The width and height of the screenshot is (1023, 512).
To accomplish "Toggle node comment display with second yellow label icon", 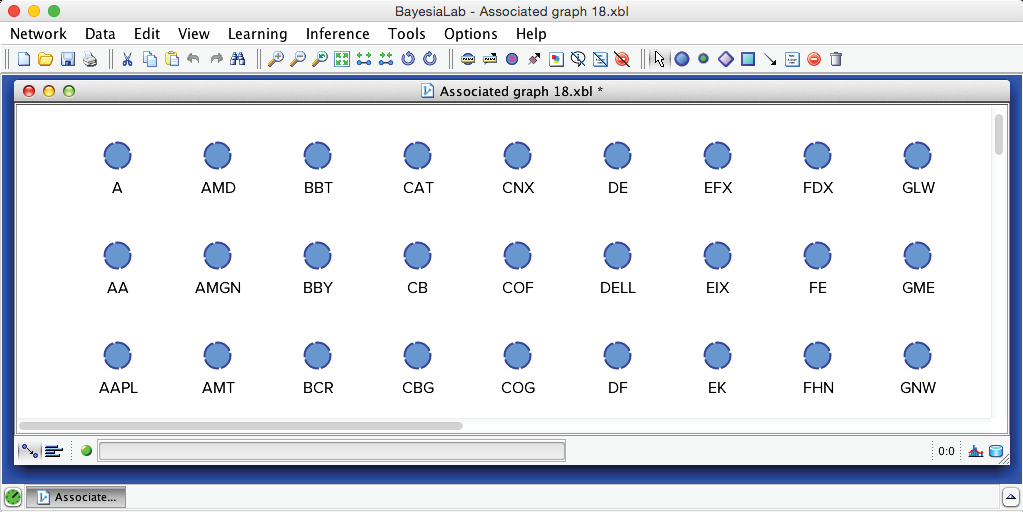I will point(490,59).
